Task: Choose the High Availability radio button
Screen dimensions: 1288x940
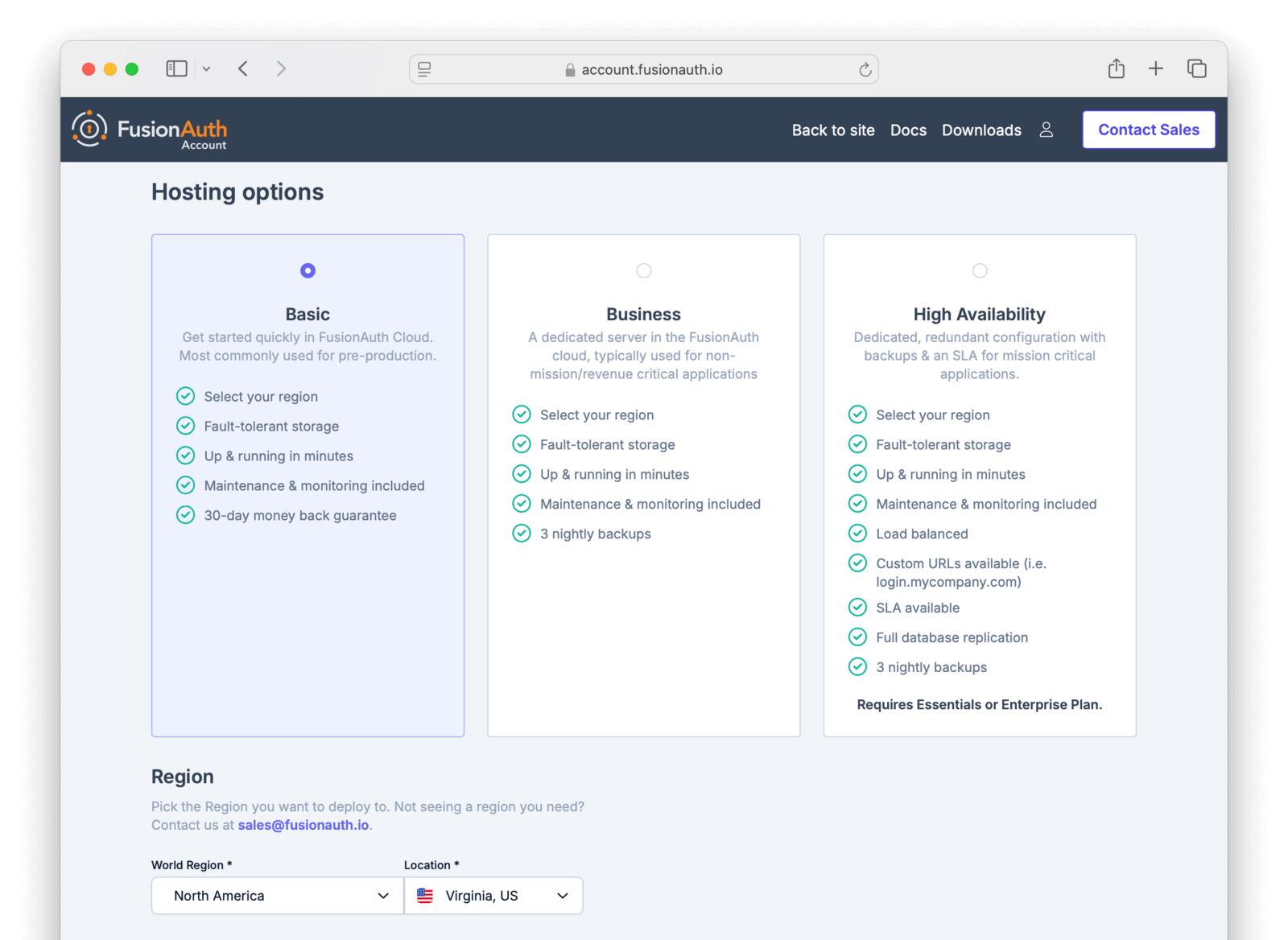Action: (979, 270)
